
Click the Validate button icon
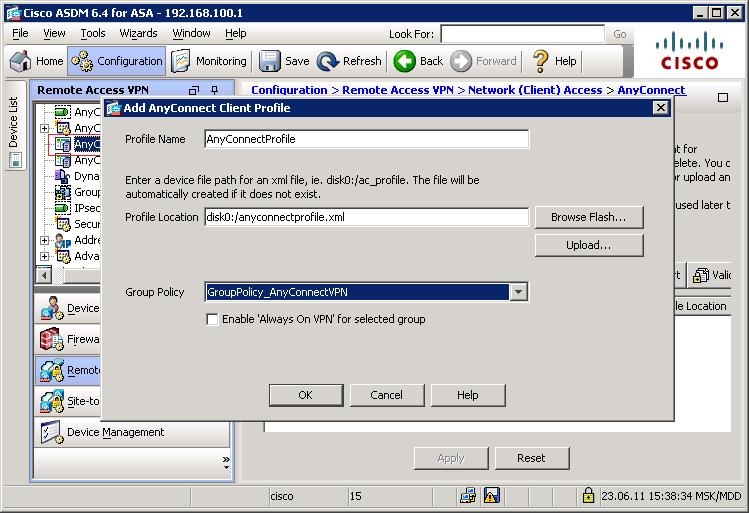pyautogui.click(x=701, y=275)
